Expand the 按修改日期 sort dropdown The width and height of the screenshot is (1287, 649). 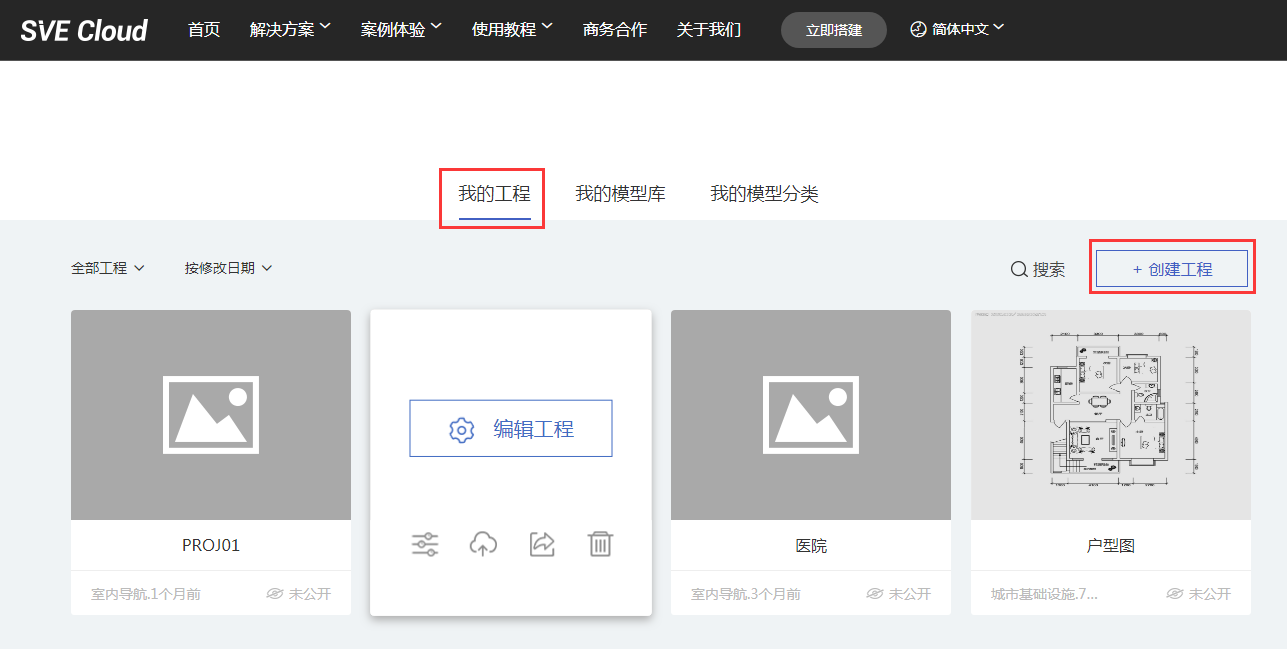pos(228,267)
